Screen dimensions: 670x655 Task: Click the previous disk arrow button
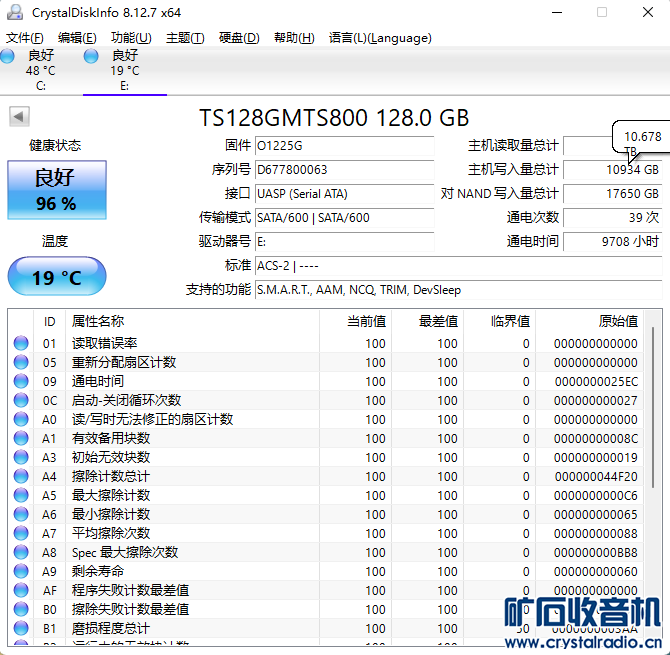point(19,117)
